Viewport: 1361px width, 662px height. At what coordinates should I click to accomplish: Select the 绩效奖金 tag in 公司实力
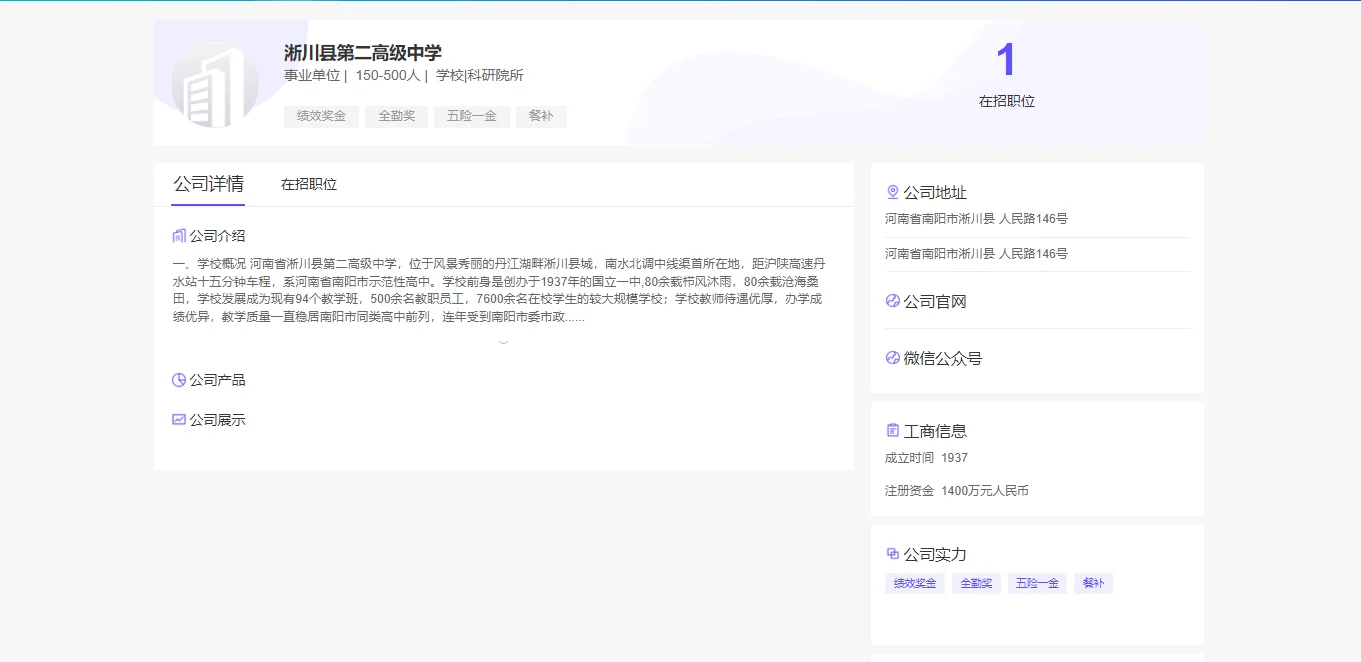[913, 583]
